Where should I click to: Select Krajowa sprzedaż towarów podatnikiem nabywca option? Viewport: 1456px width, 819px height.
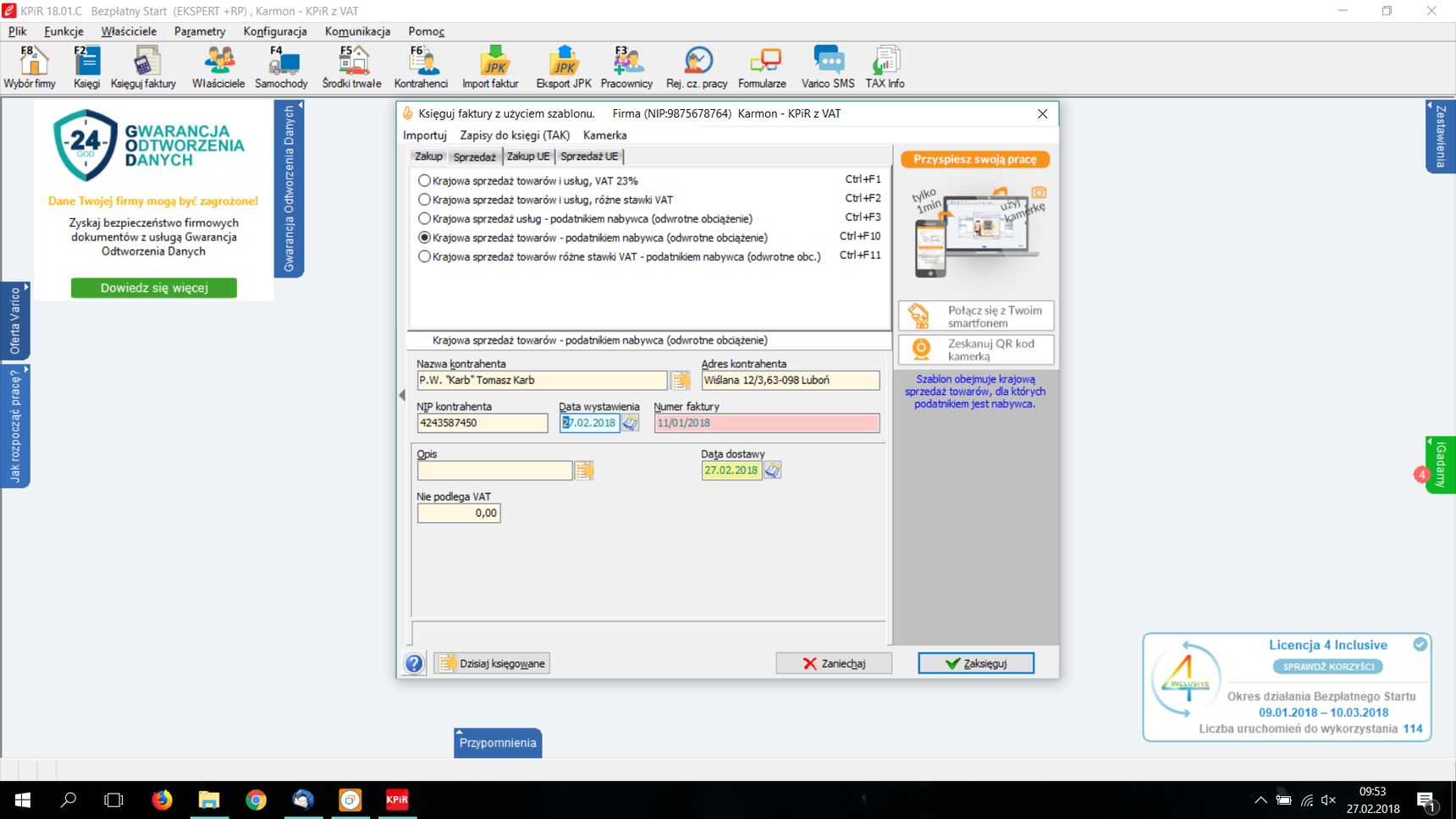(x=424, y=238)
